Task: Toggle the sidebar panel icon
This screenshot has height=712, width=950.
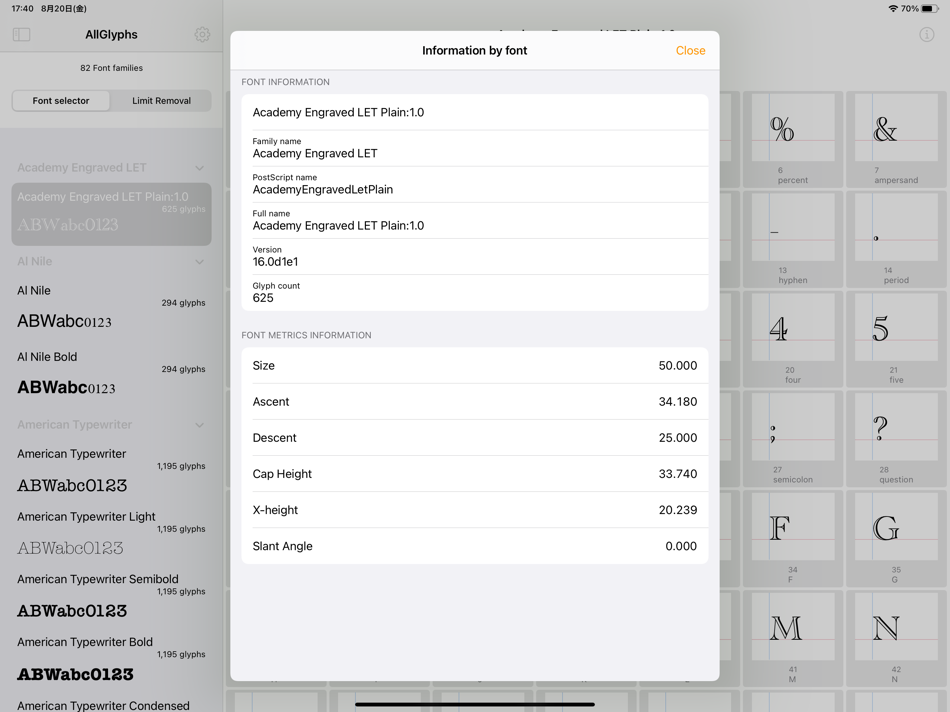Action: pos(21,35)
